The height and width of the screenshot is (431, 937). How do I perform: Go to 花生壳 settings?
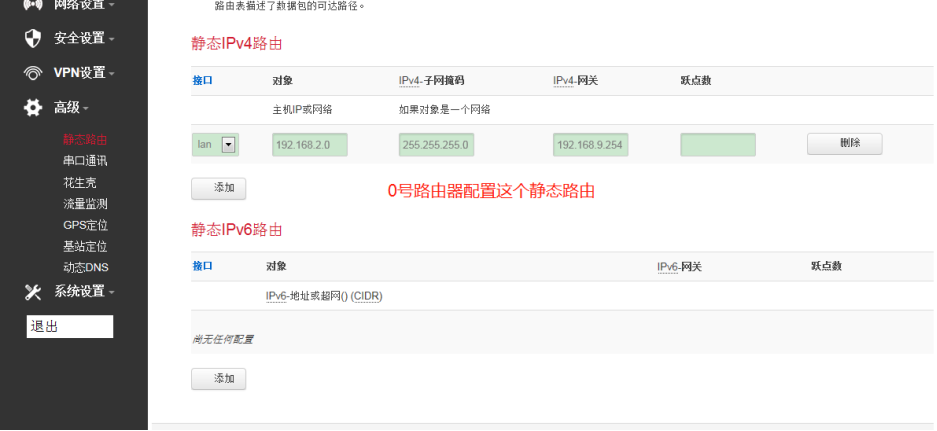click(80, 182)
